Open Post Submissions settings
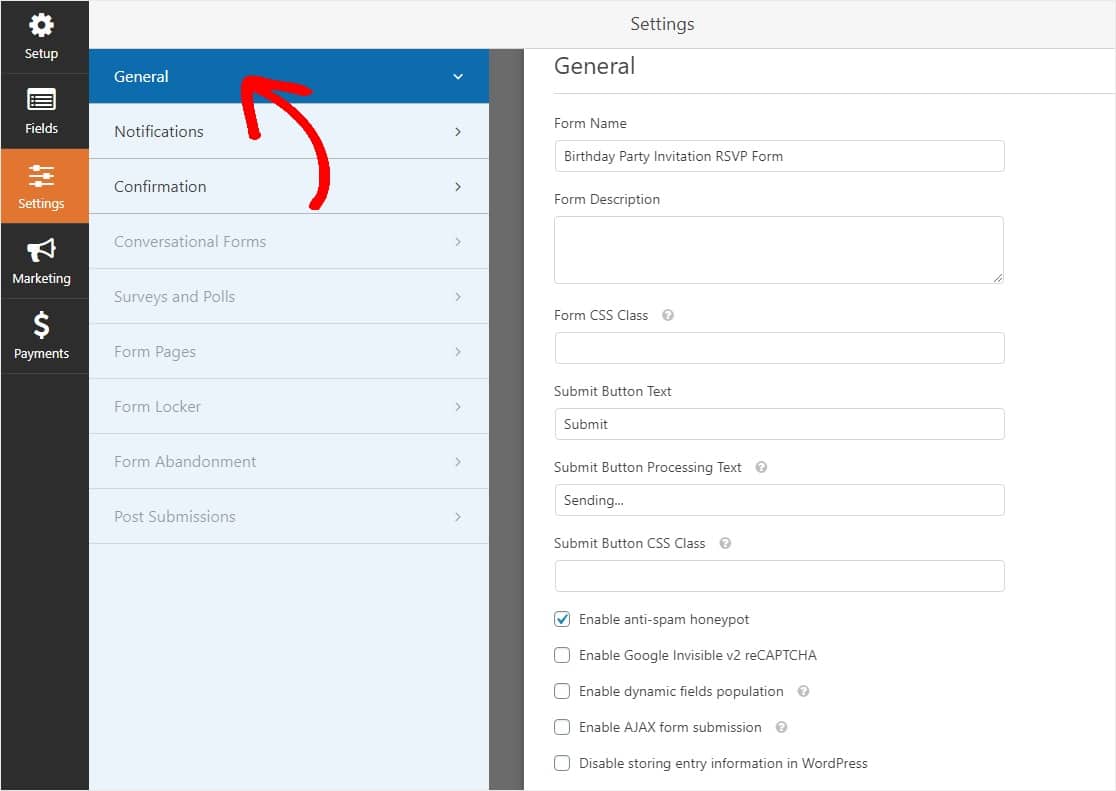The height and width of the screenshot is (791, 1116). click(175, 516)
